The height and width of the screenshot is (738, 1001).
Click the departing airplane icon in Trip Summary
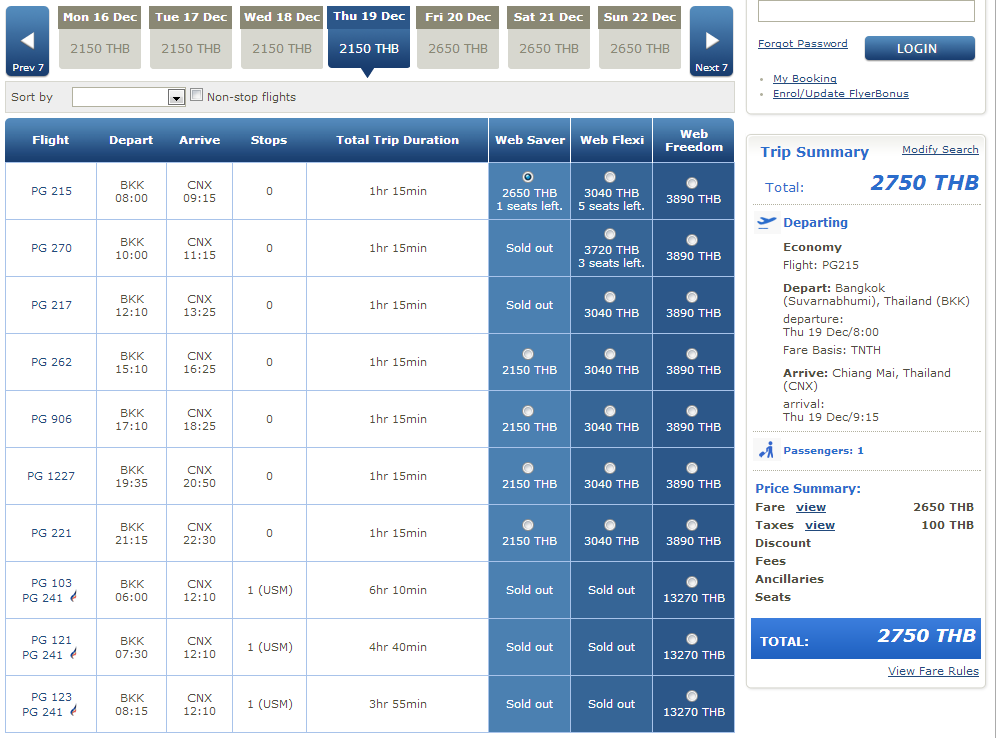(x=766, y=222)
